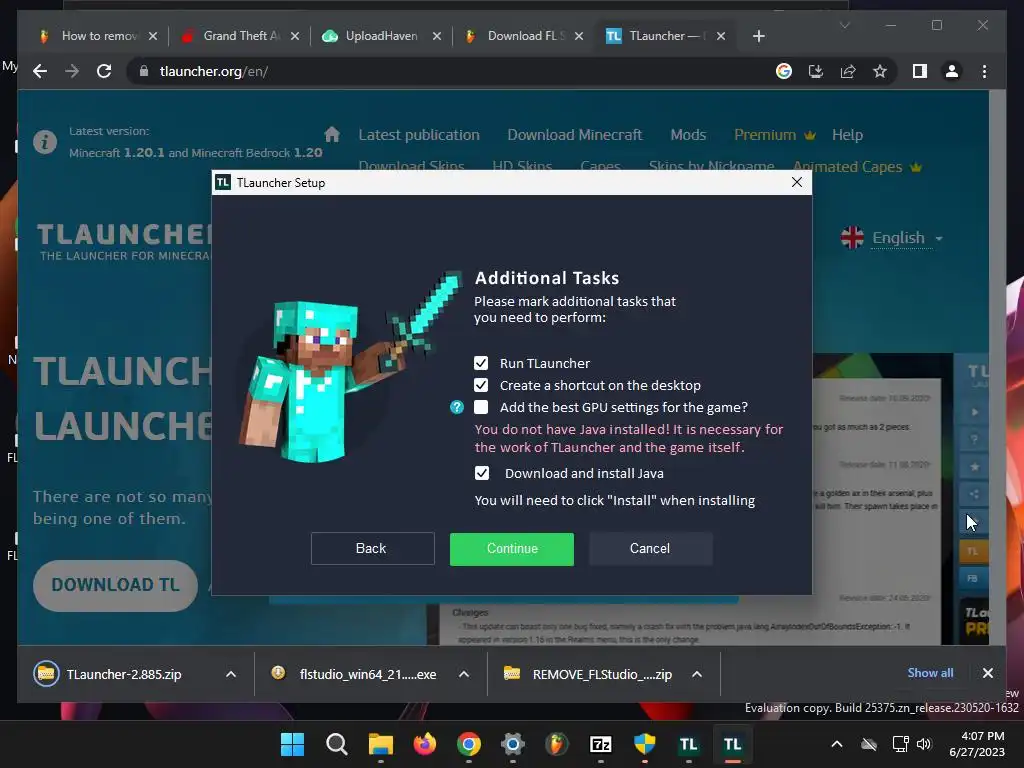
Task: Open Download Minecraft menu item
Action: 575,135
